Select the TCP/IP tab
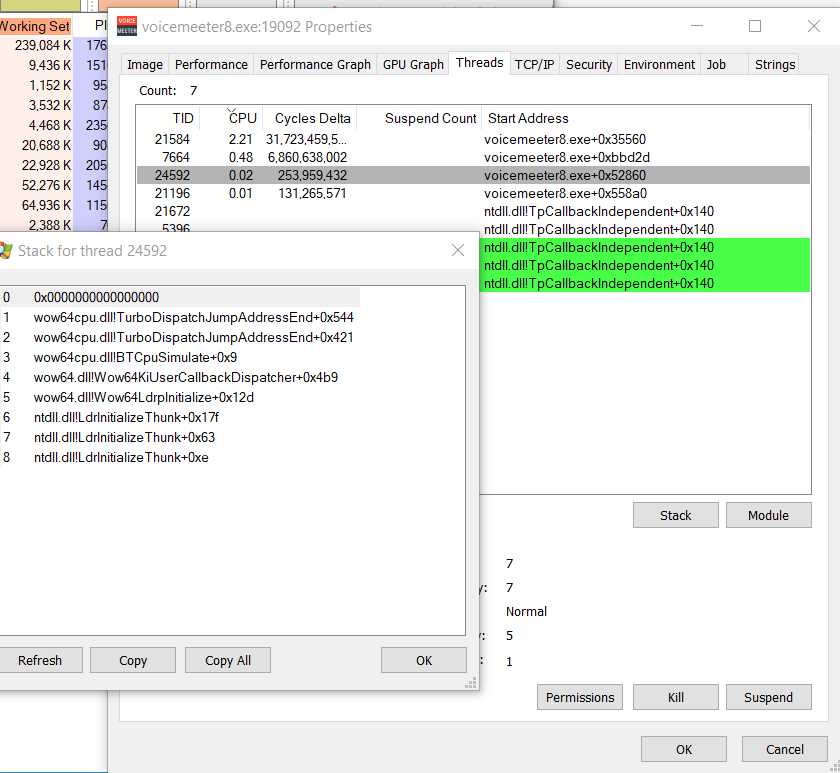840x773 pixels. [534, 64]
